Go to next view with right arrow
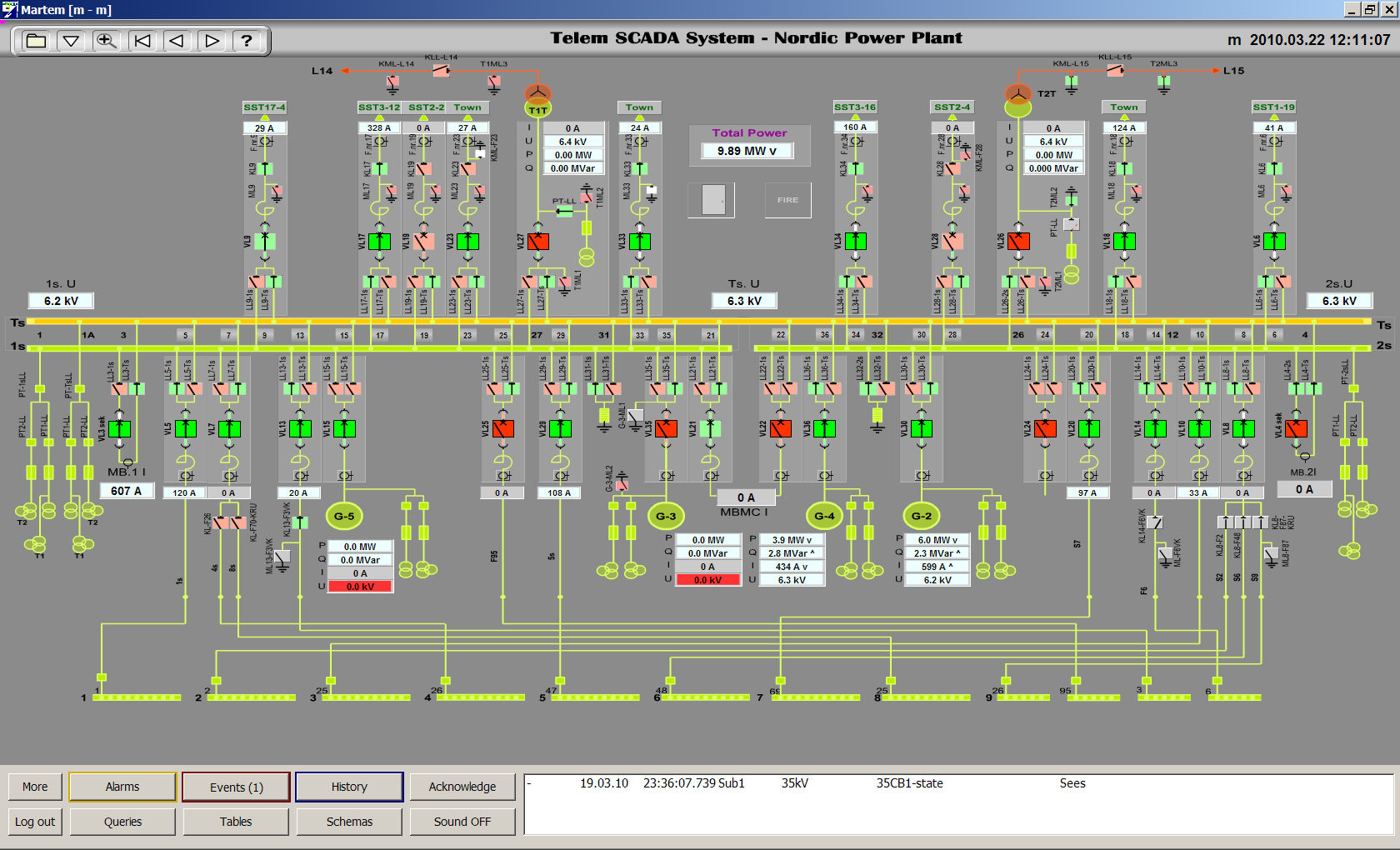The width and height of the screenshot is (1400, 850). click(x=212, y=41)
